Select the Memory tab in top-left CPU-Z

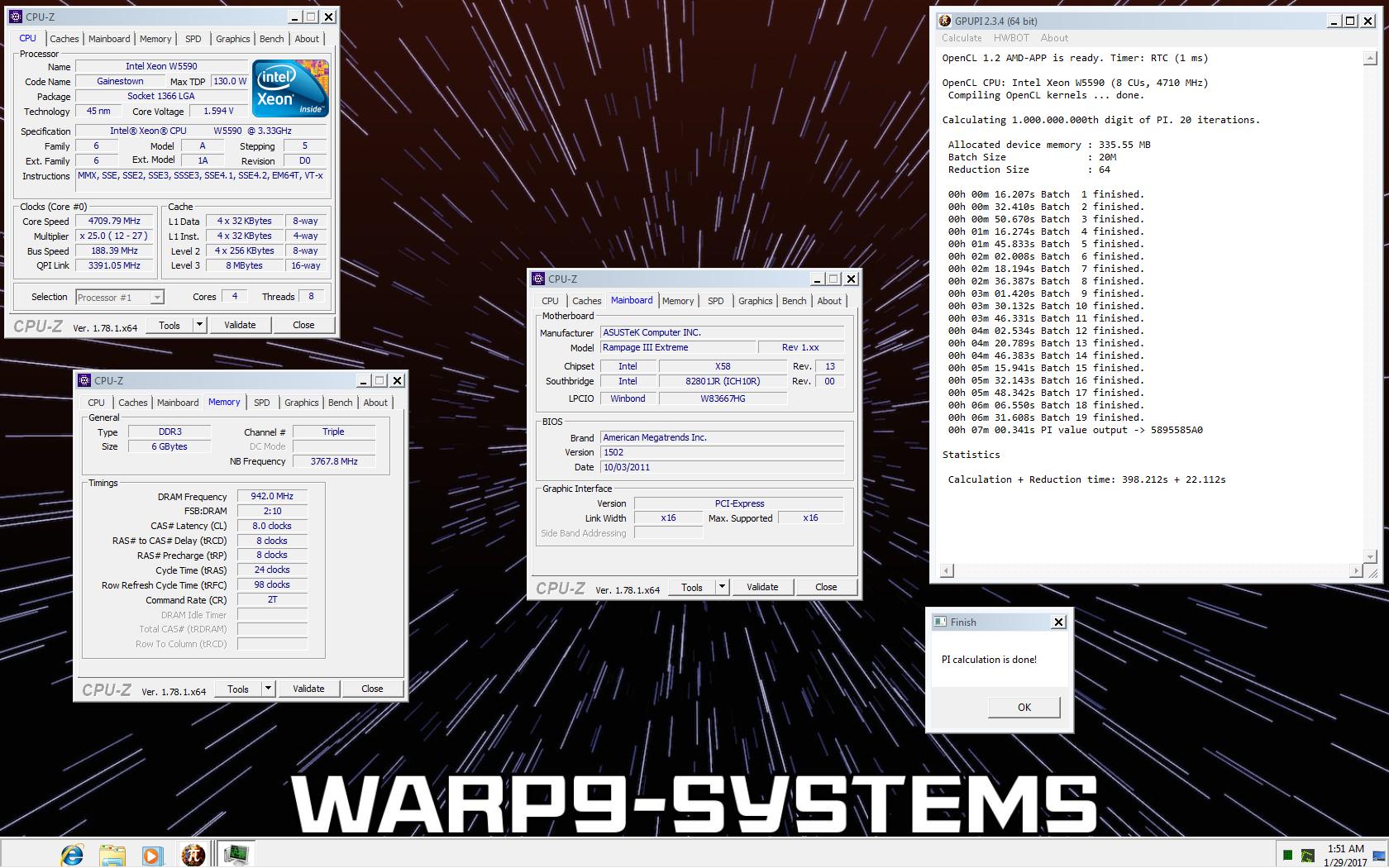155,39
